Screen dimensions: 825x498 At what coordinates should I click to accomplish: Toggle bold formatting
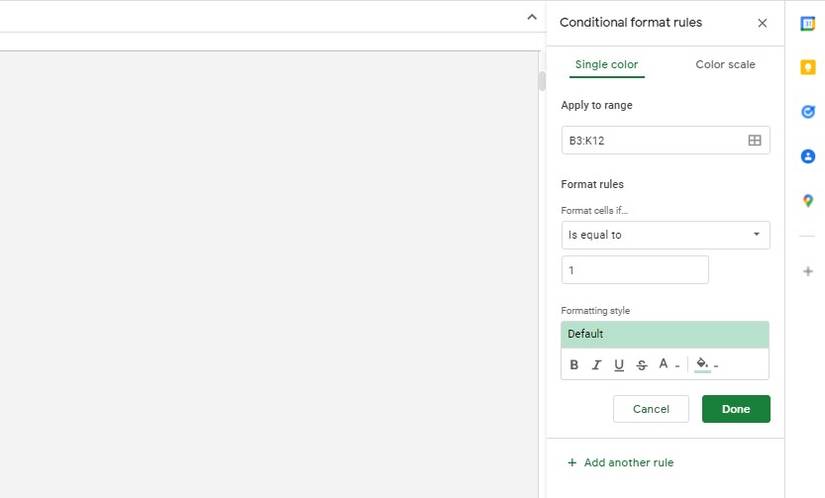(574, 364)
